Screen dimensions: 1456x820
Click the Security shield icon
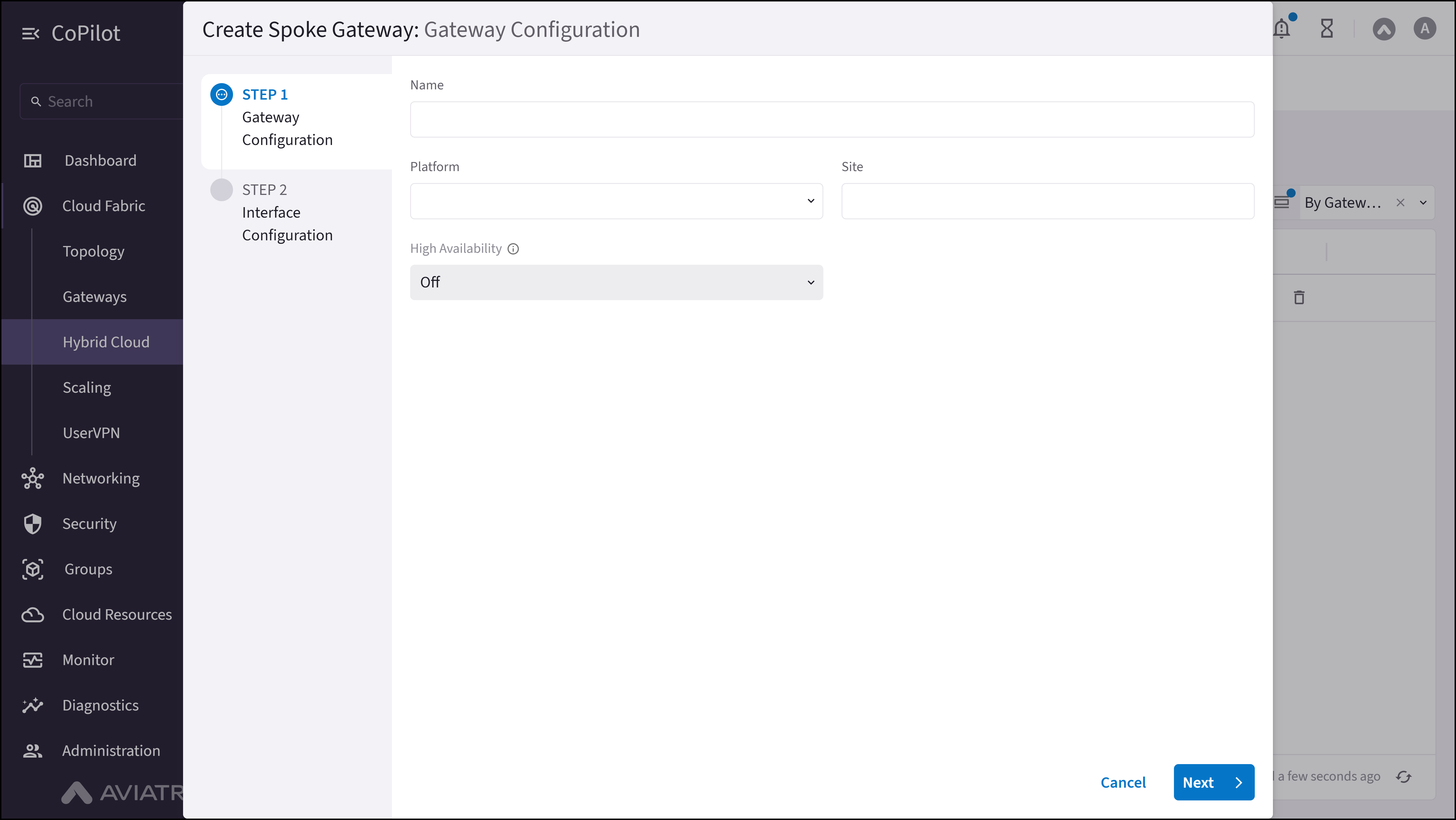coord(32,523)
